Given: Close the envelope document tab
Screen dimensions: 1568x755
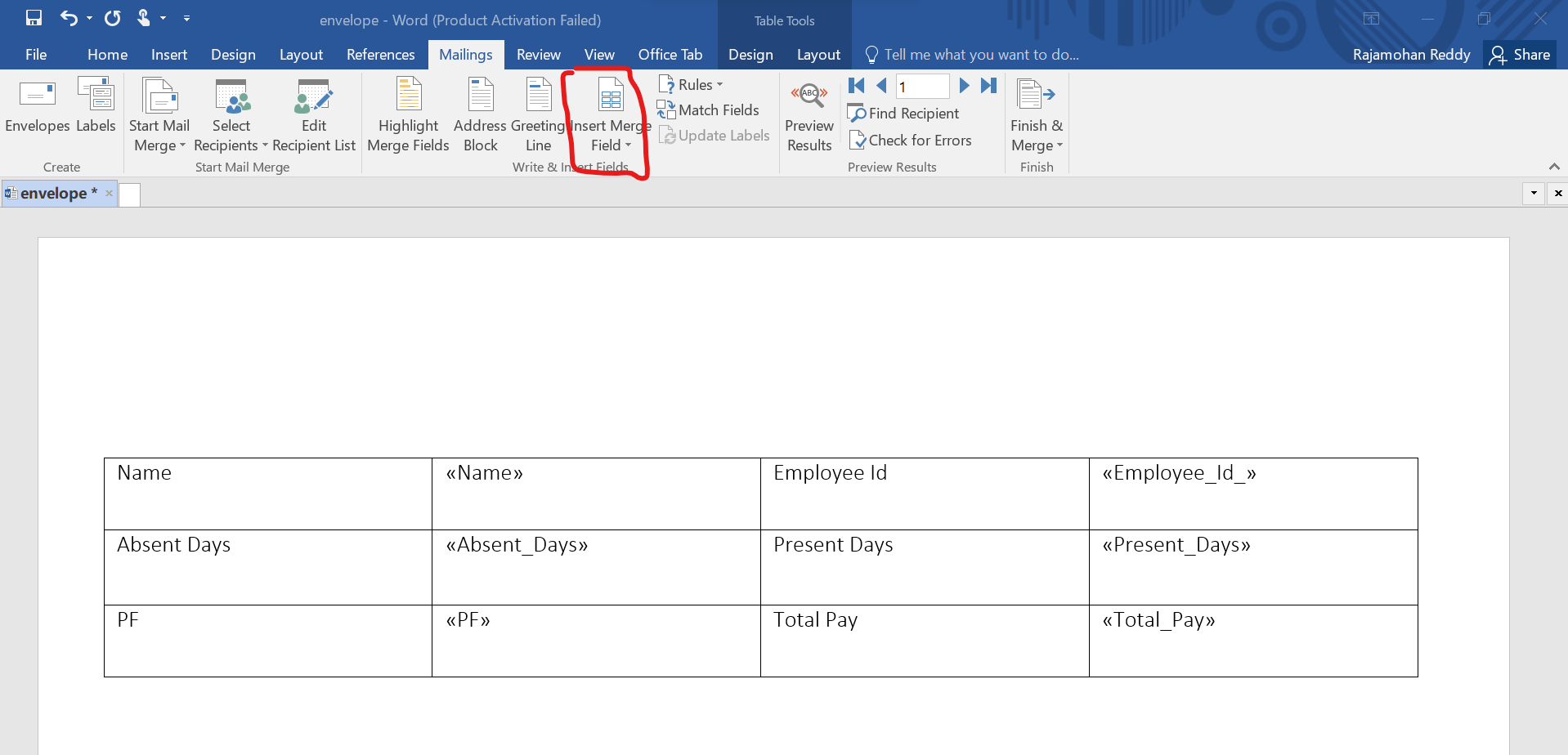Looking at the screenshot, I should [x=109, y=194].
